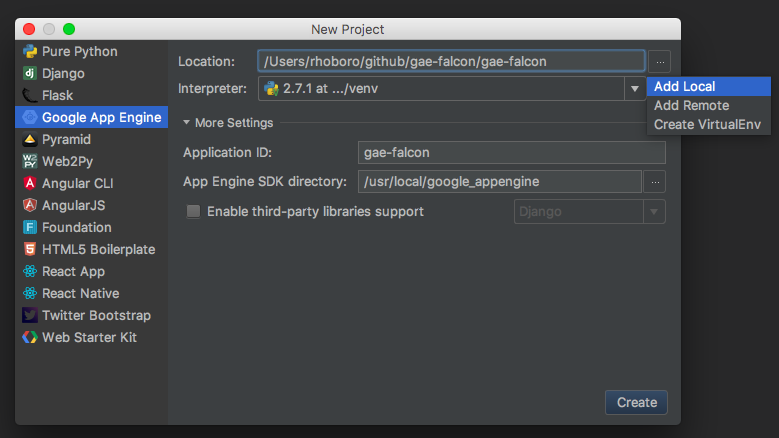Select Django project type

[91, 73]
